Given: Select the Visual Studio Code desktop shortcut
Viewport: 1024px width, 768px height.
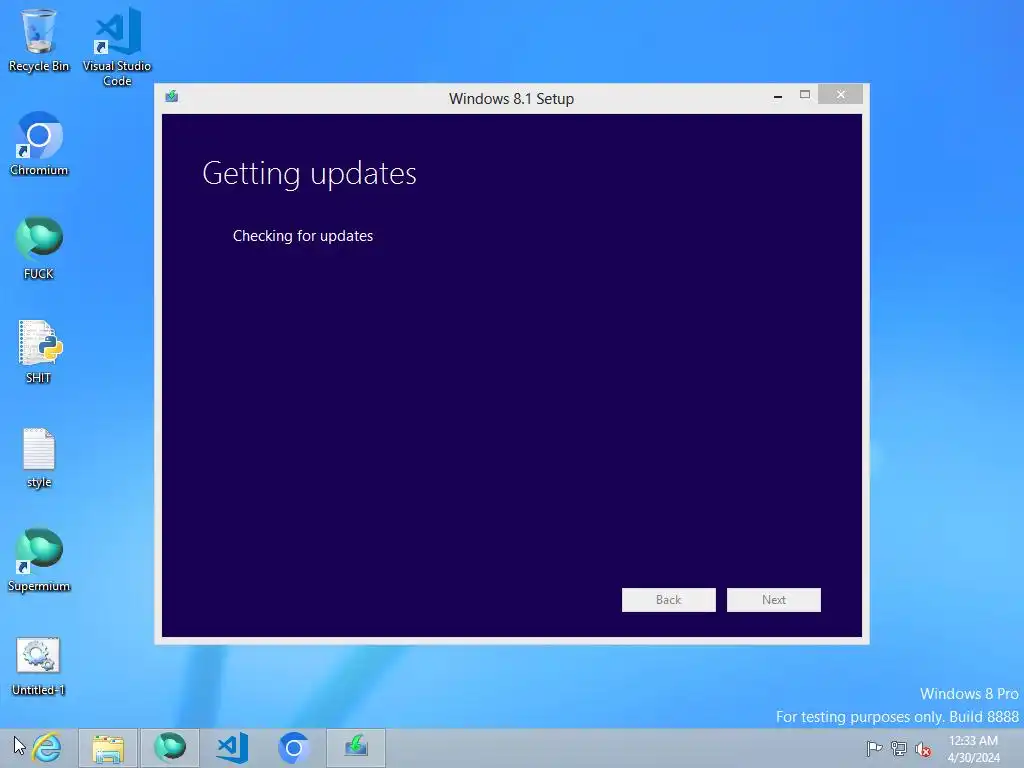Looking at the screenshot, I should (x=117, y=47).
